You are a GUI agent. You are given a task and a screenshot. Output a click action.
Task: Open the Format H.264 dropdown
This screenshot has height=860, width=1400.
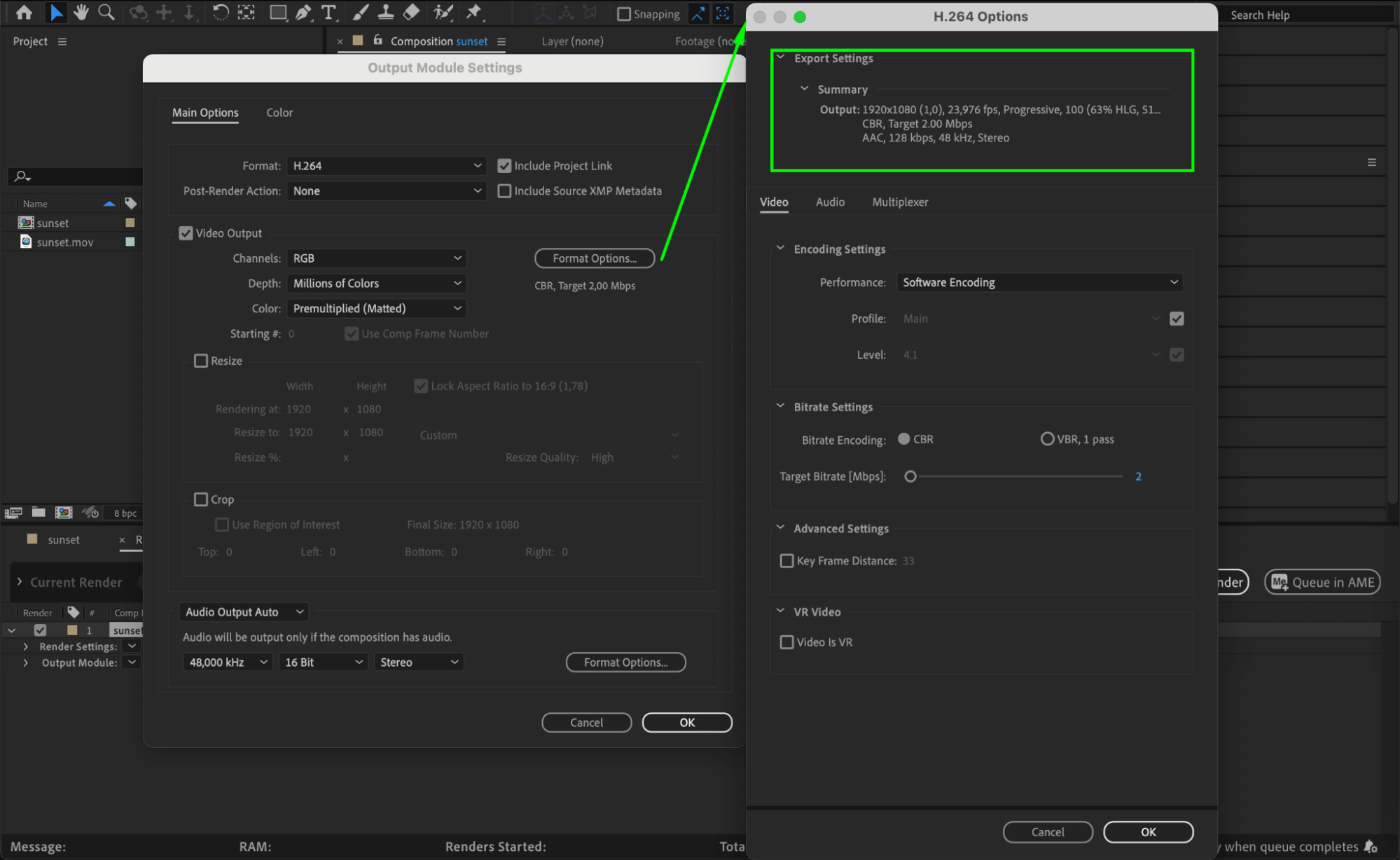click(387, 166)
